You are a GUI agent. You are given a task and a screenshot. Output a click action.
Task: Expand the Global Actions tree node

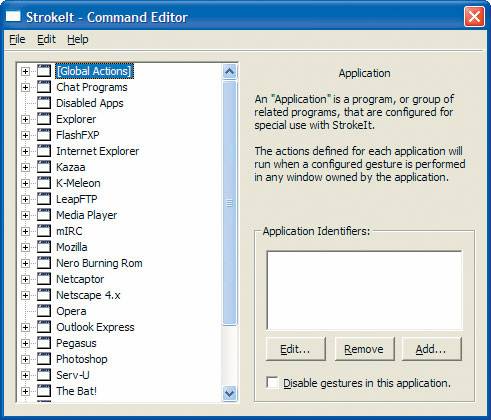(x=25, y=71)
